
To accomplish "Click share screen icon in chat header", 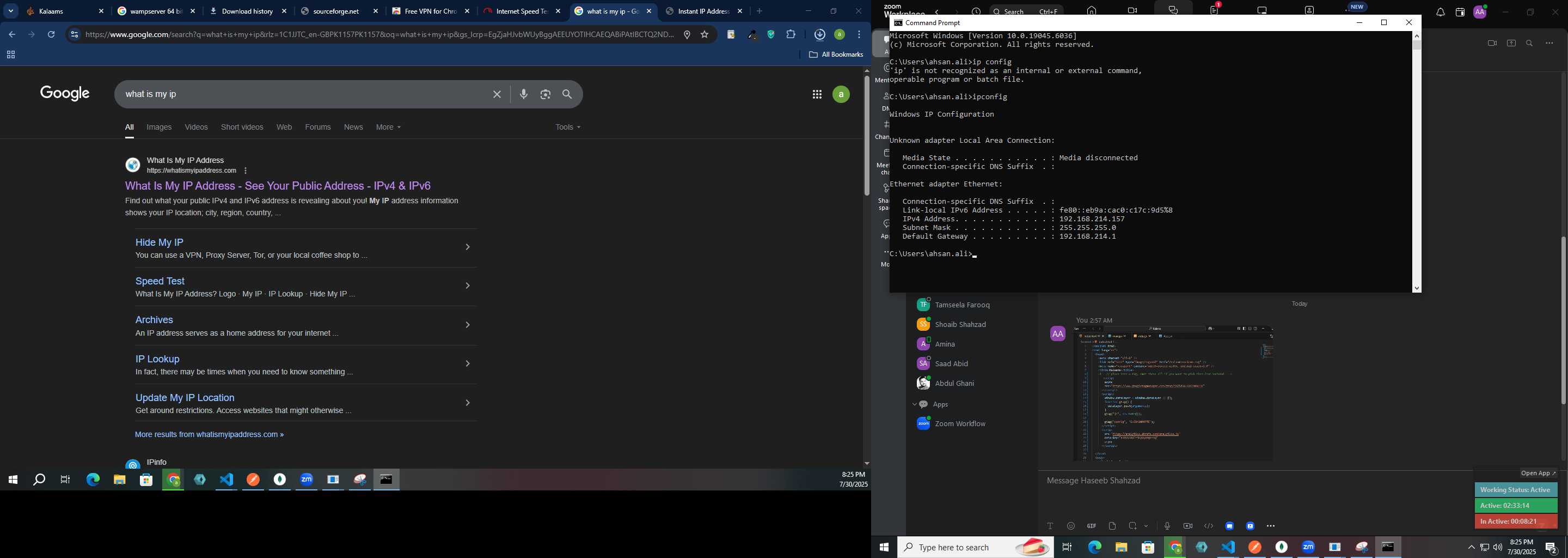I will coord(1511,43).
